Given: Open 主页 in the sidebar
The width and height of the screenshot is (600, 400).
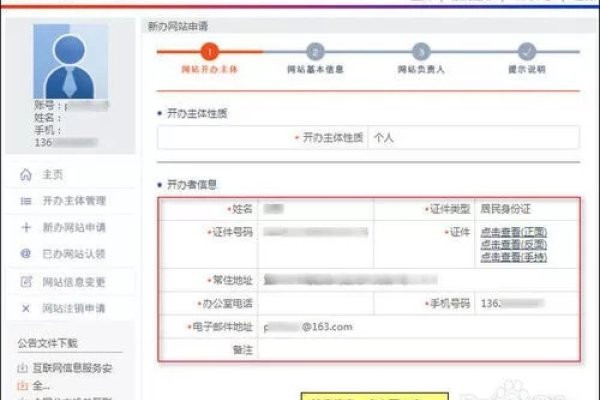Looking at the screenshot, I should point(52,175).
